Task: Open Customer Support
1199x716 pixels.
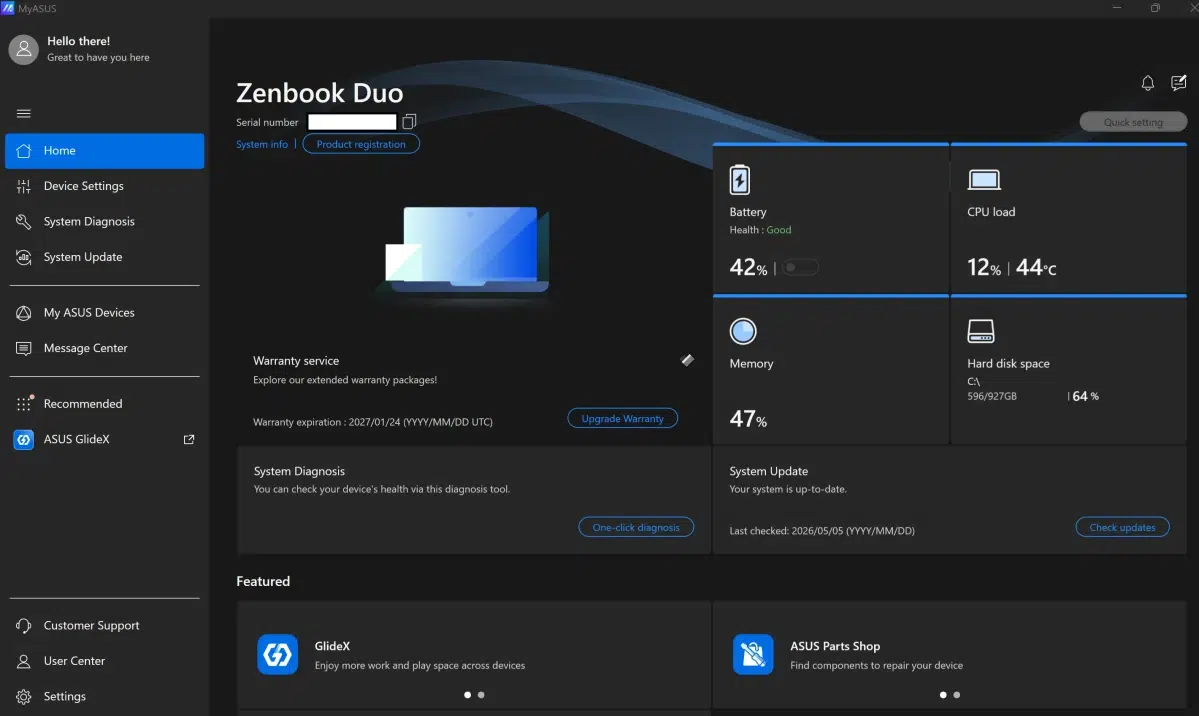Action: (x=105, y=625)
